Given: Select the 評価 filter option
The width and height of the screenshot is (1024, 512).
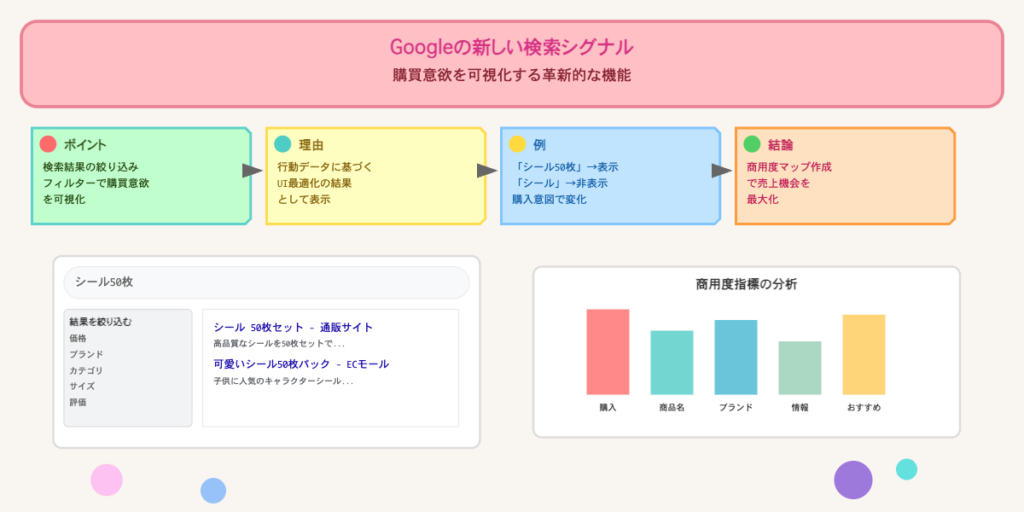Looking at the screenshot, I should coord(78,402).
